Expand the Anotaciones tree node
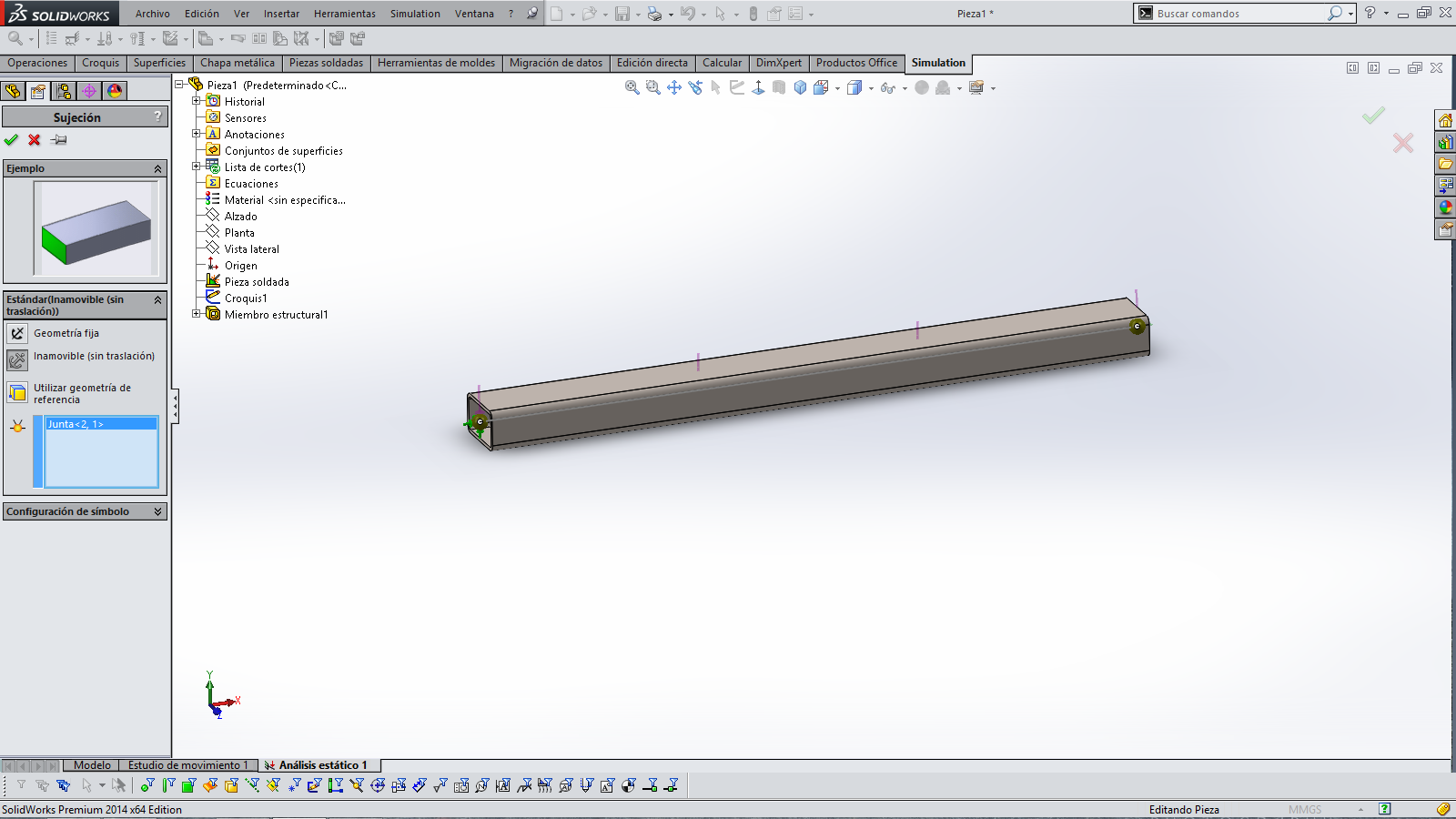This screenshot has height=819, width=1456. coord(196,134)
